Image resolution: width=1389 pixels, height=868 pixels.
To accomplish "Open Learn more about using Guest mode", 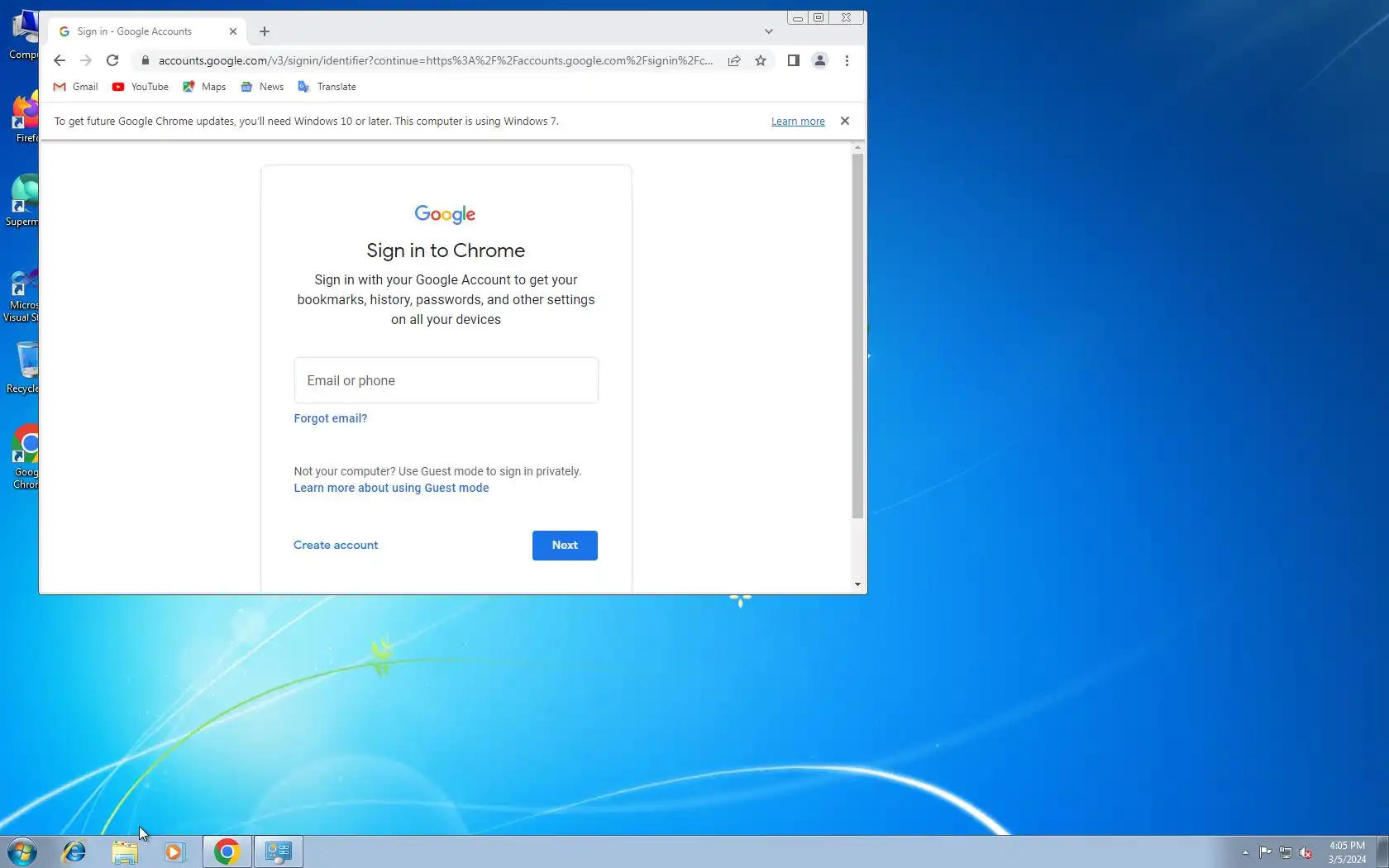I will (391, 488).
